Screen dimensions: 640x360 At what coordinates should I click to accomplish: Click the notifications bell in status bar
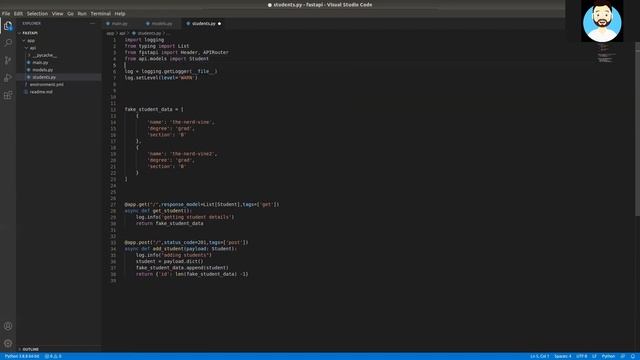pyautogui.click(x=633, y=356)
